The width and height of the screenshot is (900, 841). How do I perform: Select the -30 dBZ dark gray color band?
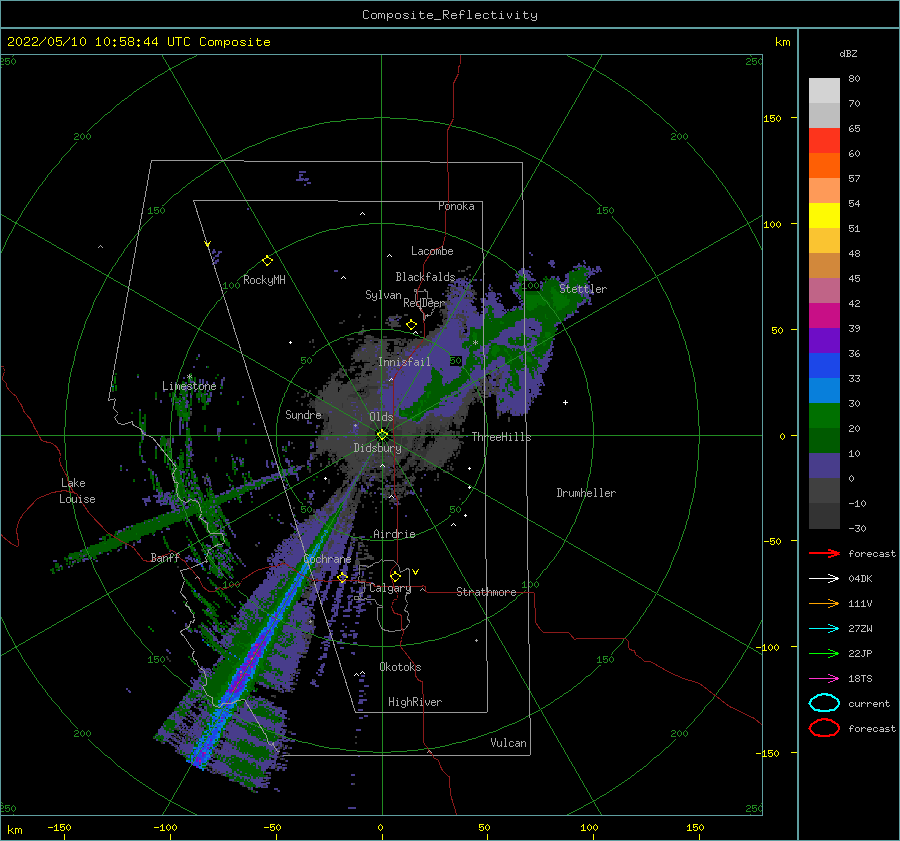pyautogui.click(x=824, y=516)
